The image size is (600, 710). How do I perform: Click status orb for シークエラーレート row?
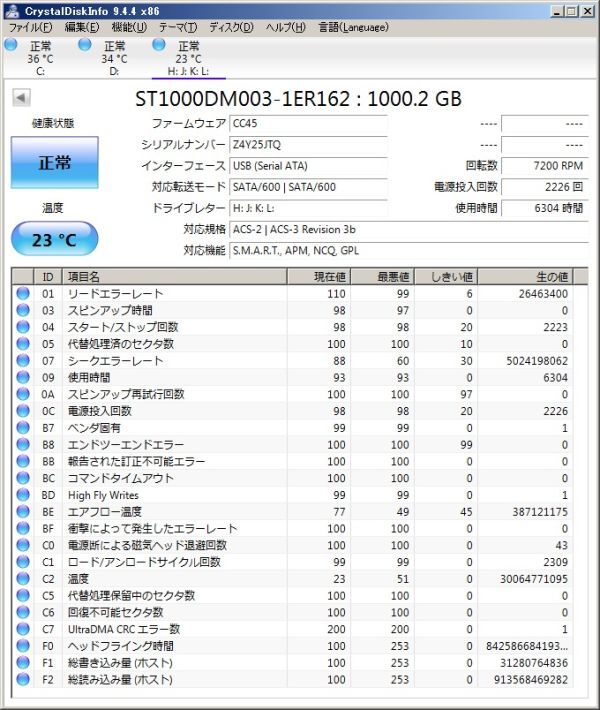pos(23,360)
